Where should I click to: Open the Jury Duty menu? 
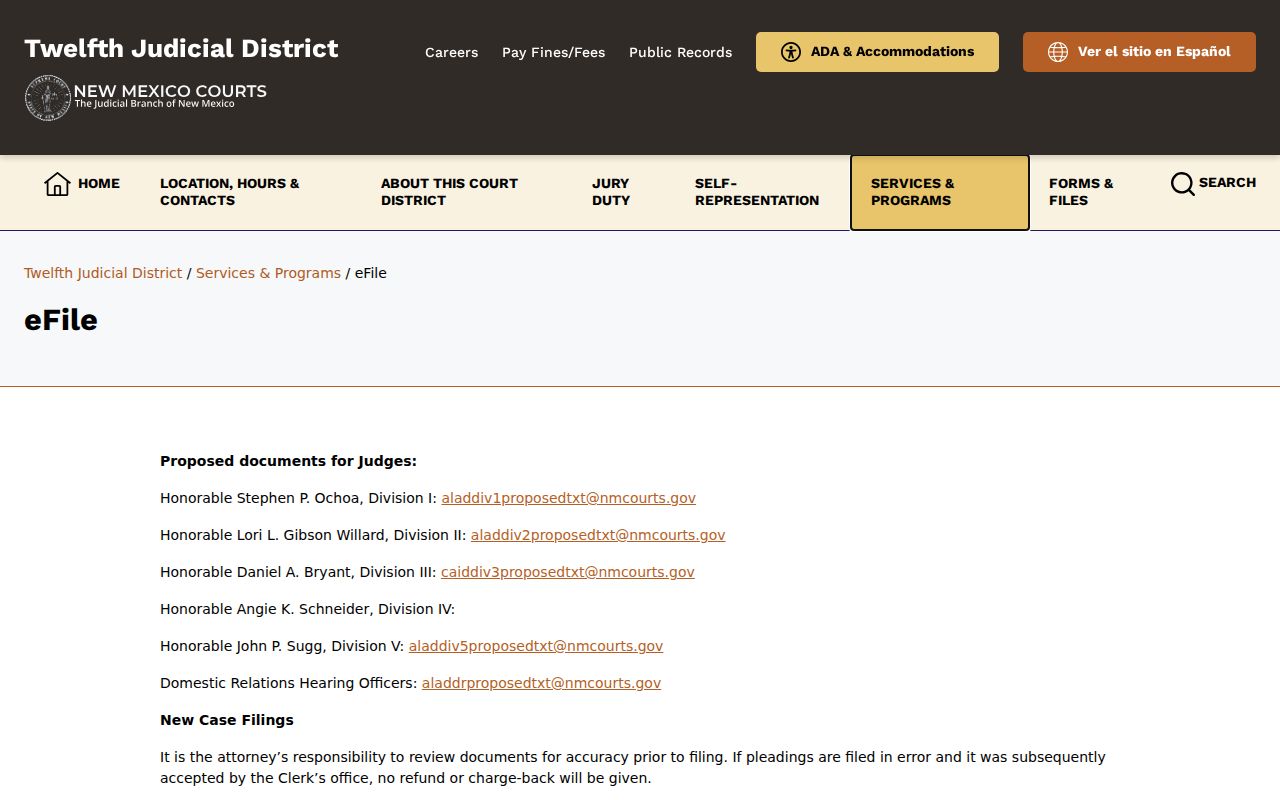[x=611, y=192]
